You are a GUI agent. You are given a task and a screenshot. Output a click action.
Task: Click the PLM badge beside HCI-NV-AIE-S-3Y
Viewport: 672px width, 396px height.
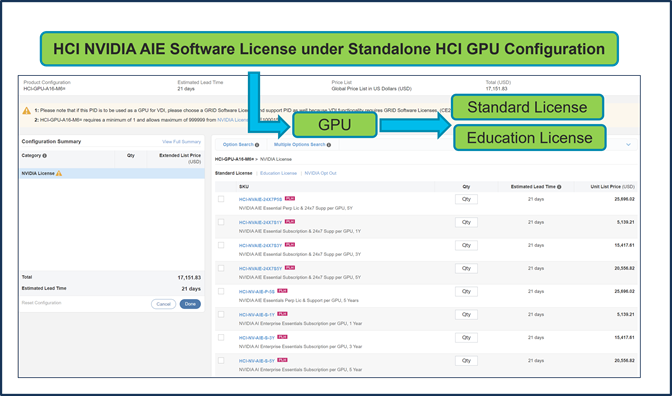point(282,337)
